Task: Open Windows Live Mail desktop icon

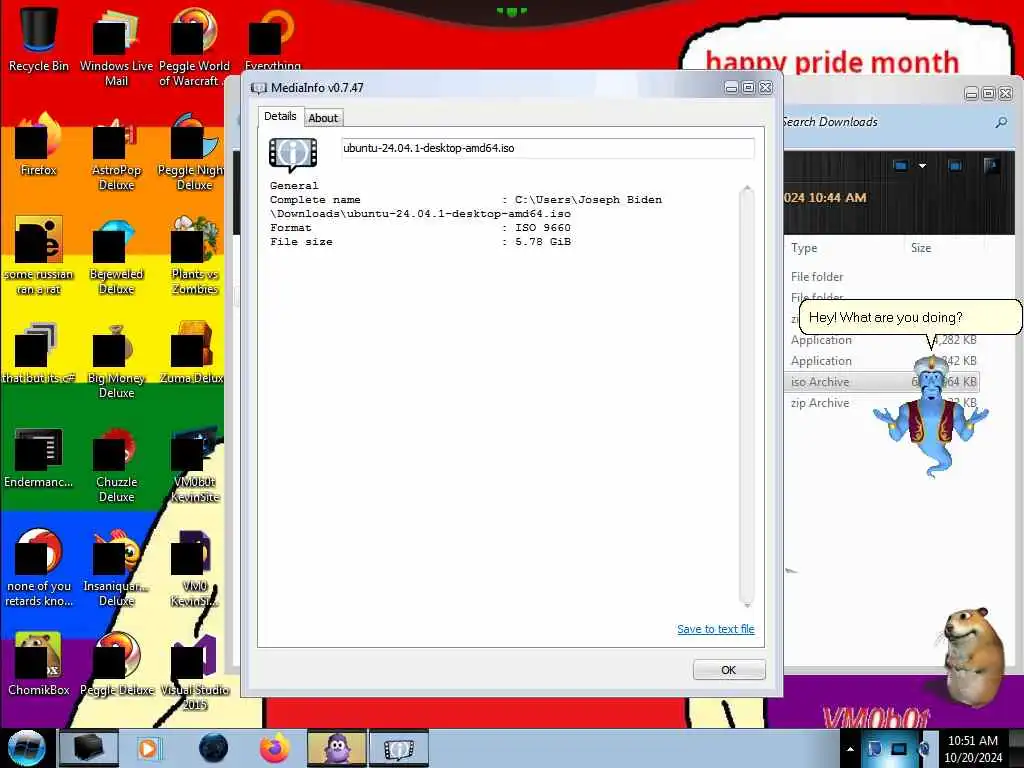Action: tap(116, 47)
